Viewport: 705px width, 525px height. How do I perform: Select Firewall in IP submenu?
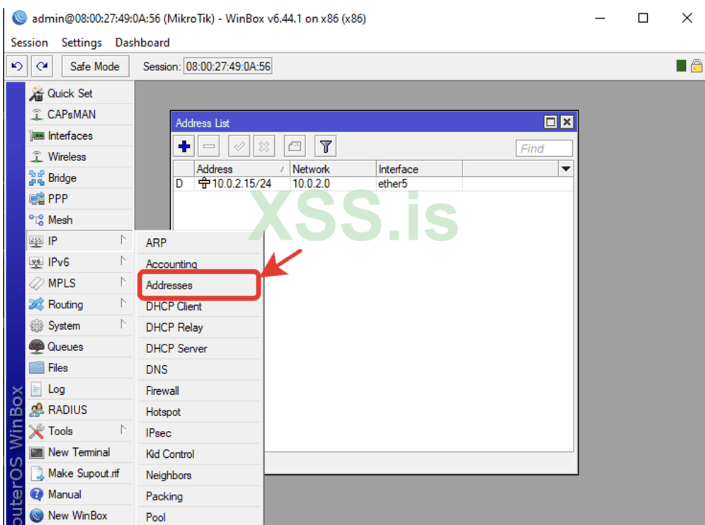tap(199, 391)
